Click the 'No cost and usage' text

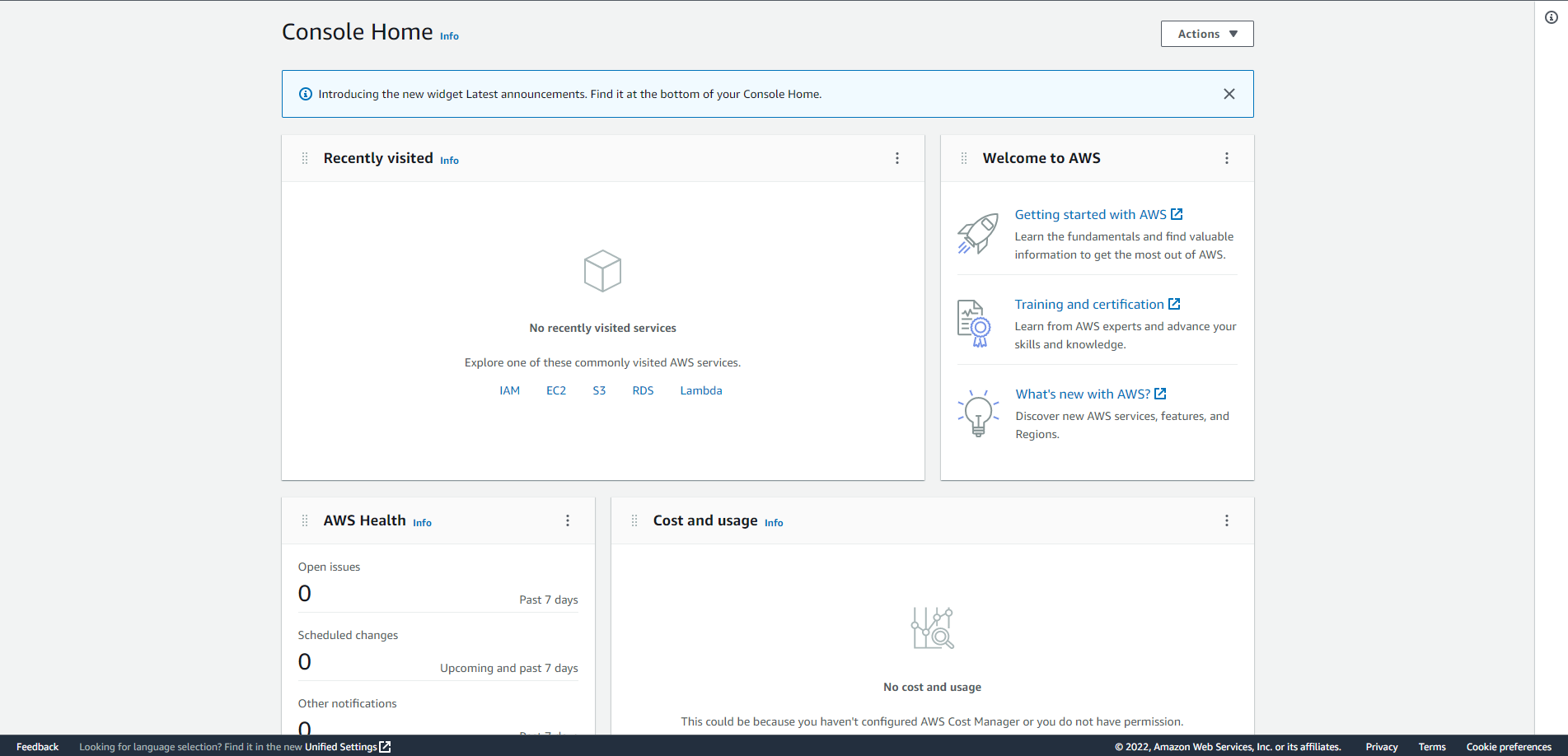click(932, 687)
